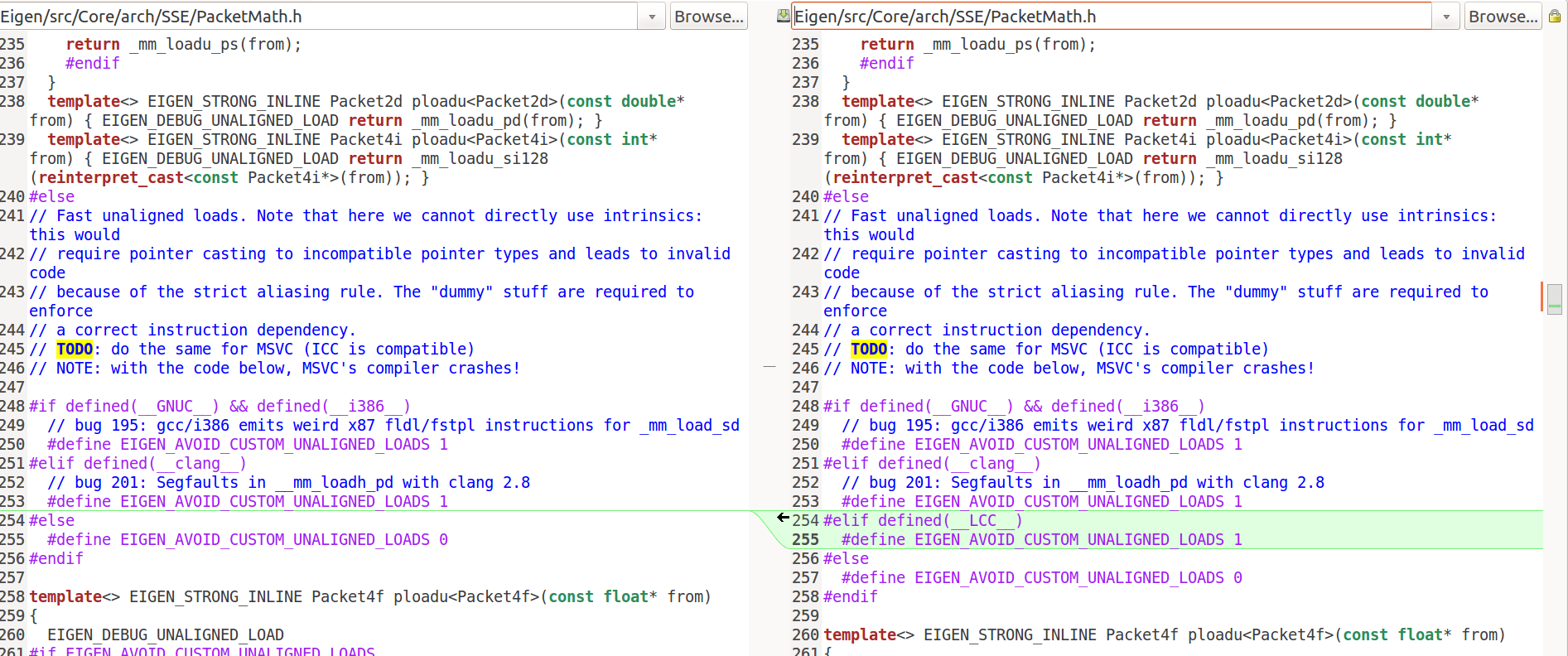Click the define on left pane line 253
Image resolution: width=1568 pixels, height=656 pixels.
[x=248, y=502]
